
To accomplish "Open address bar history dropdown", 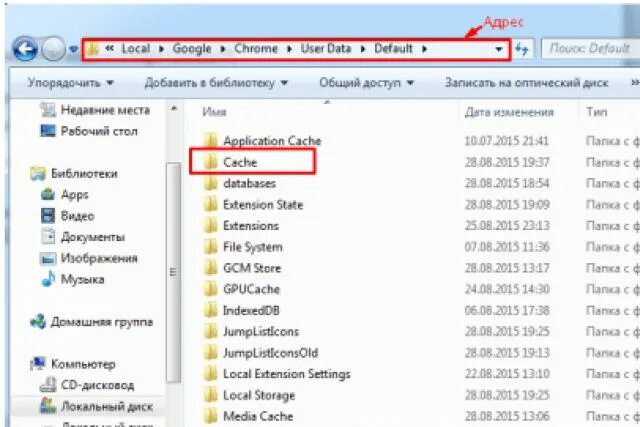I will [499, 49].
